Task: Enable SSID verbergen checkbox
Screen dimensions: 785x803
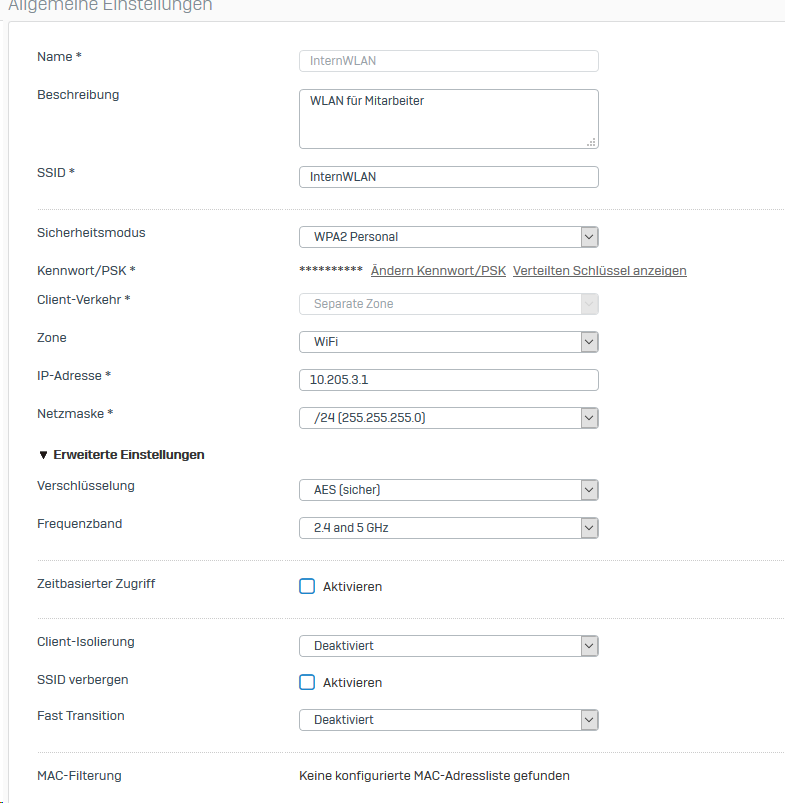Action: coord(307,682)
